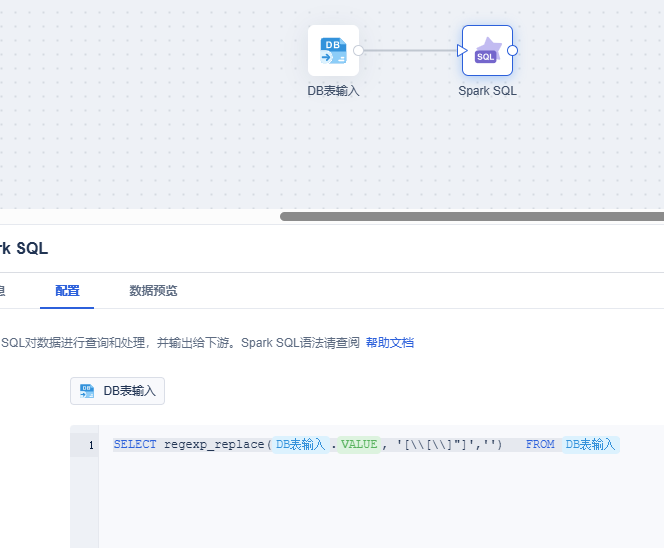Click the SELECT keyword in editor
This screenshot has height=548, width=664.
(x=135, y=444)
